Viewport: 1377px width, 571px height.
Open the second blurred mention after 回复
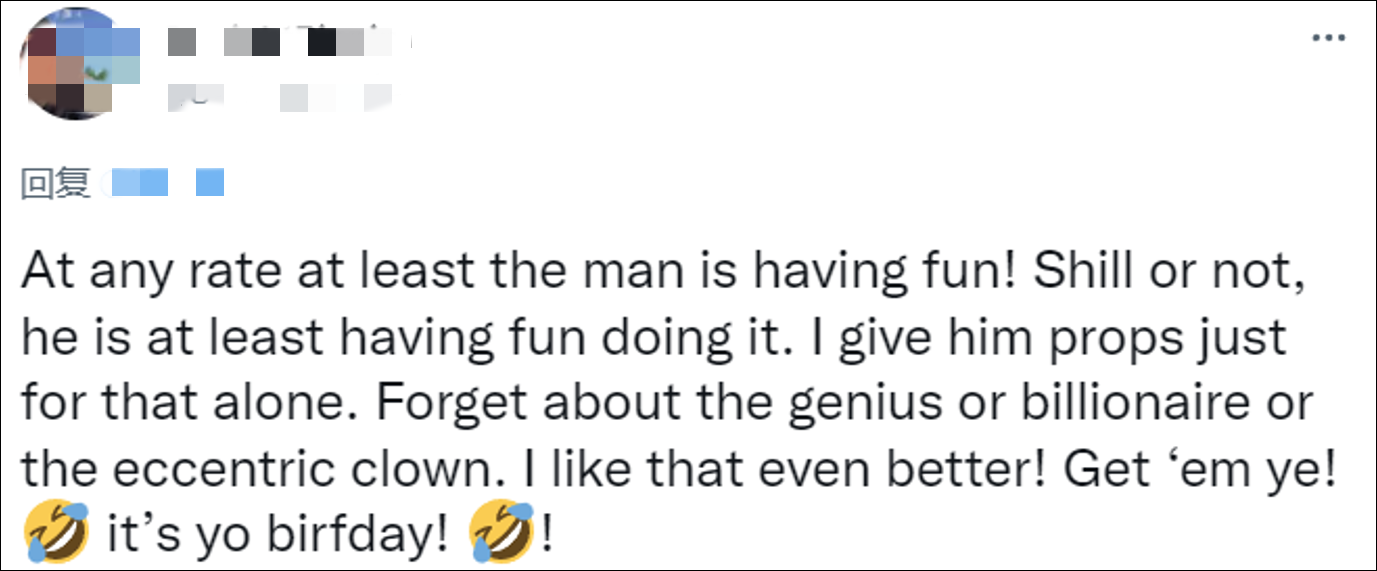tap(209, 183)
